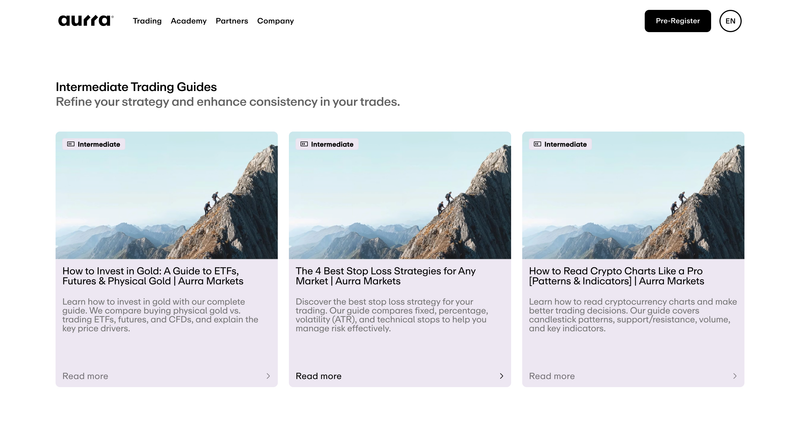Image resolution: width=800 pixels, height=427 pixels.
Task: Open the Trading menu
Action: 147,21
